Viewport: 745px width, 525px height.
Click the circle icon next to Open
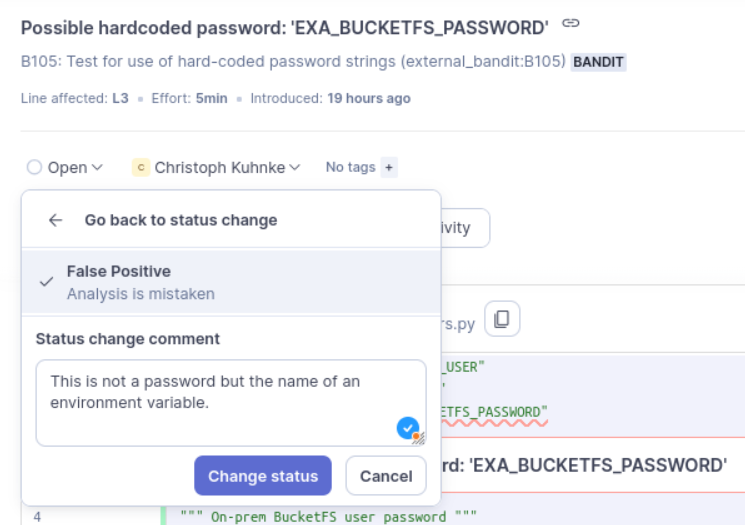(35, 168)
